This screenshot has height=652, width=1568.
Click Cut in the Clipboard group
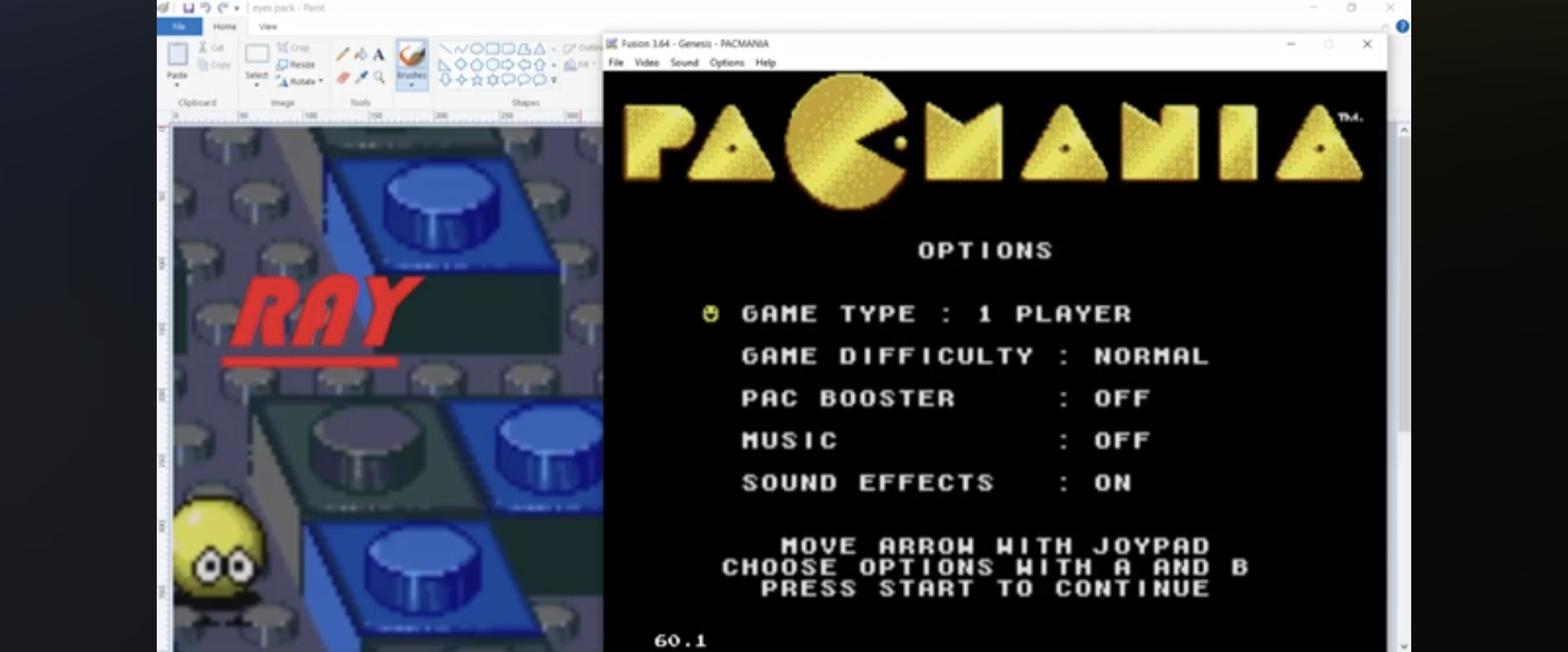[211, 48]
